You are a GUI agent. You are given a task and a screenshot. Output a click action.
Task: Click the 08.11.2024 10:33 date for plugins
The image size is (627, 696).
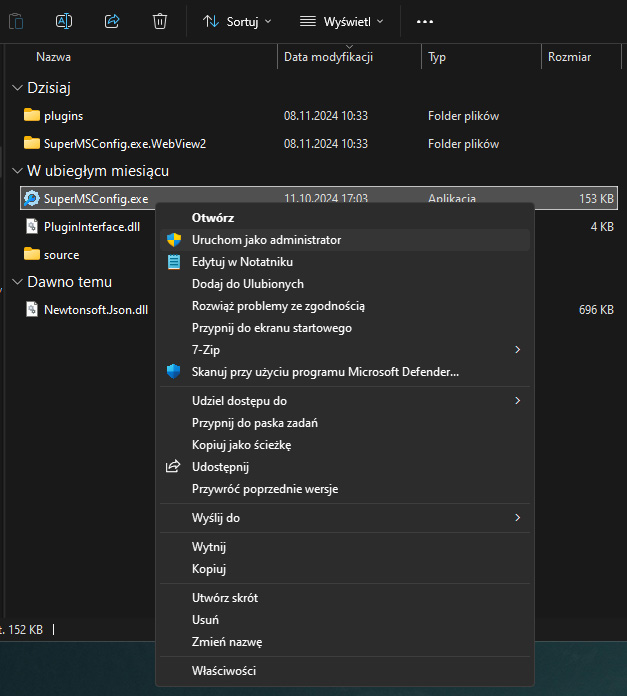coord(326,116)
